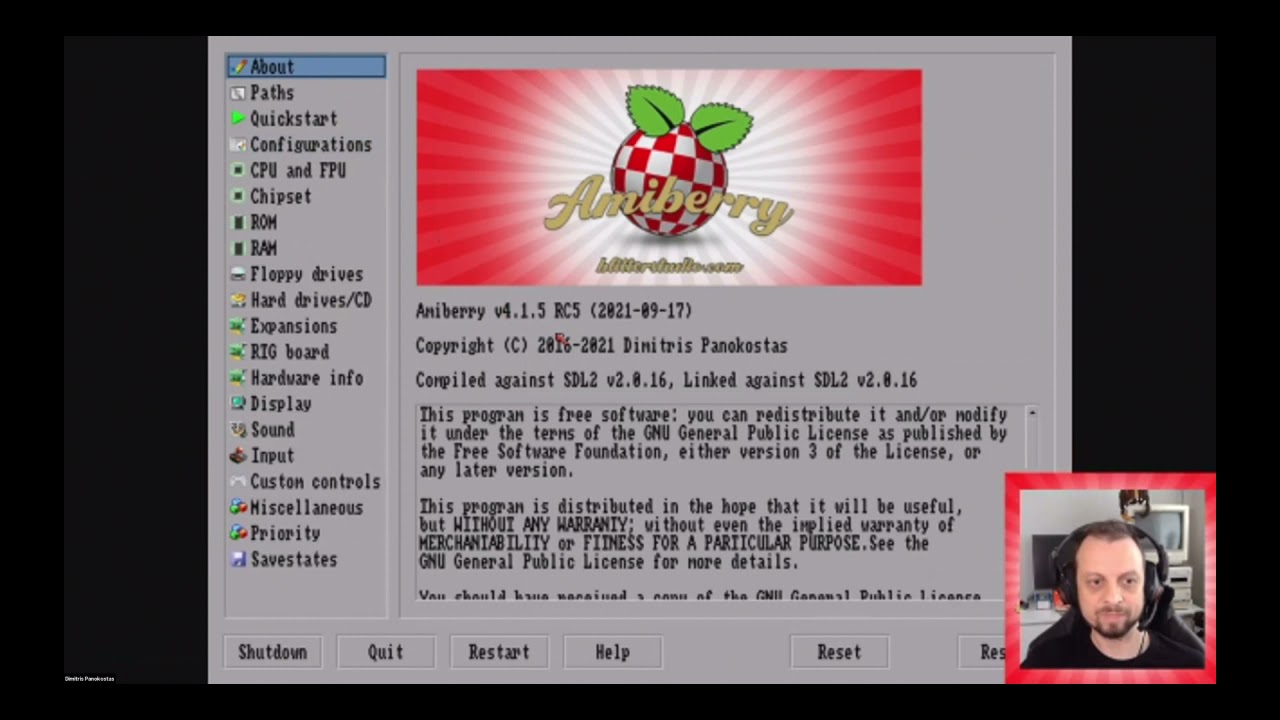Click the ROM chip icon
Viewport: 1280px width, 720px height.
237,223
